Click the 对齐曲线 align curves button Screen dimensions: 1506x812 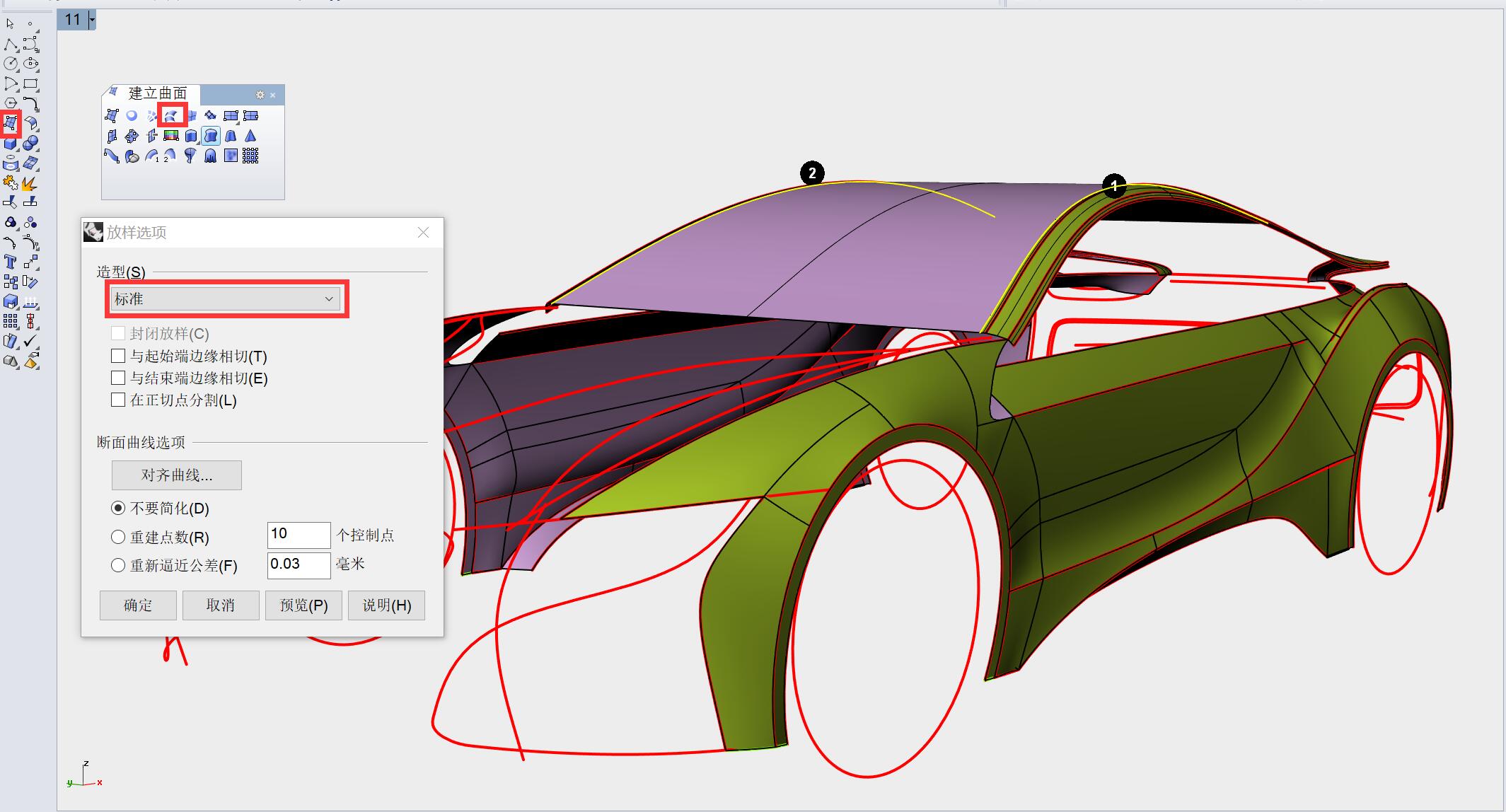(176, 475)
